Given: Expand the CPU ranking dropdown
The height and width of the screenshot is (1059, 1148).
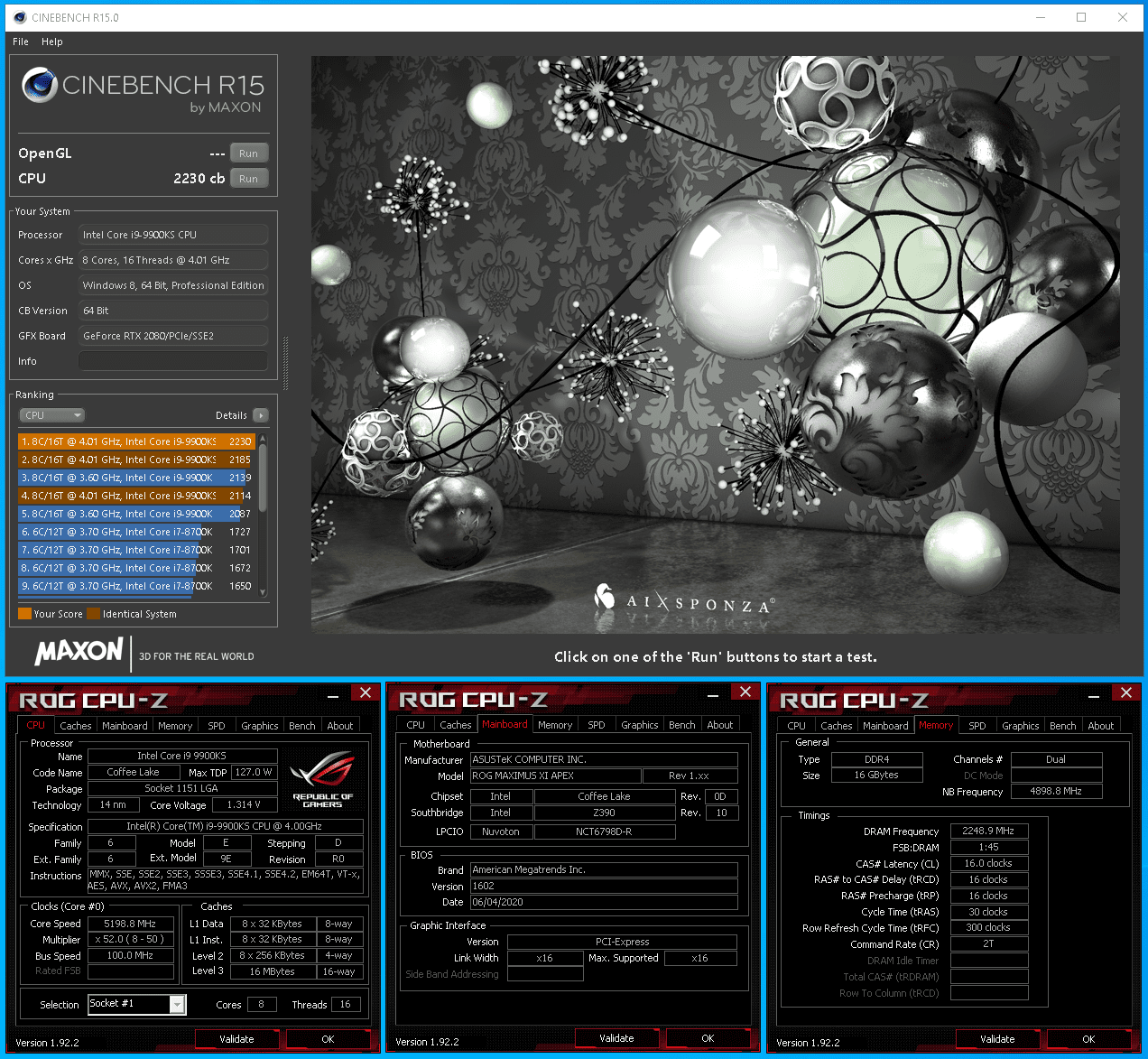Looking at the screenshot, I should click(x=52, y=415).
